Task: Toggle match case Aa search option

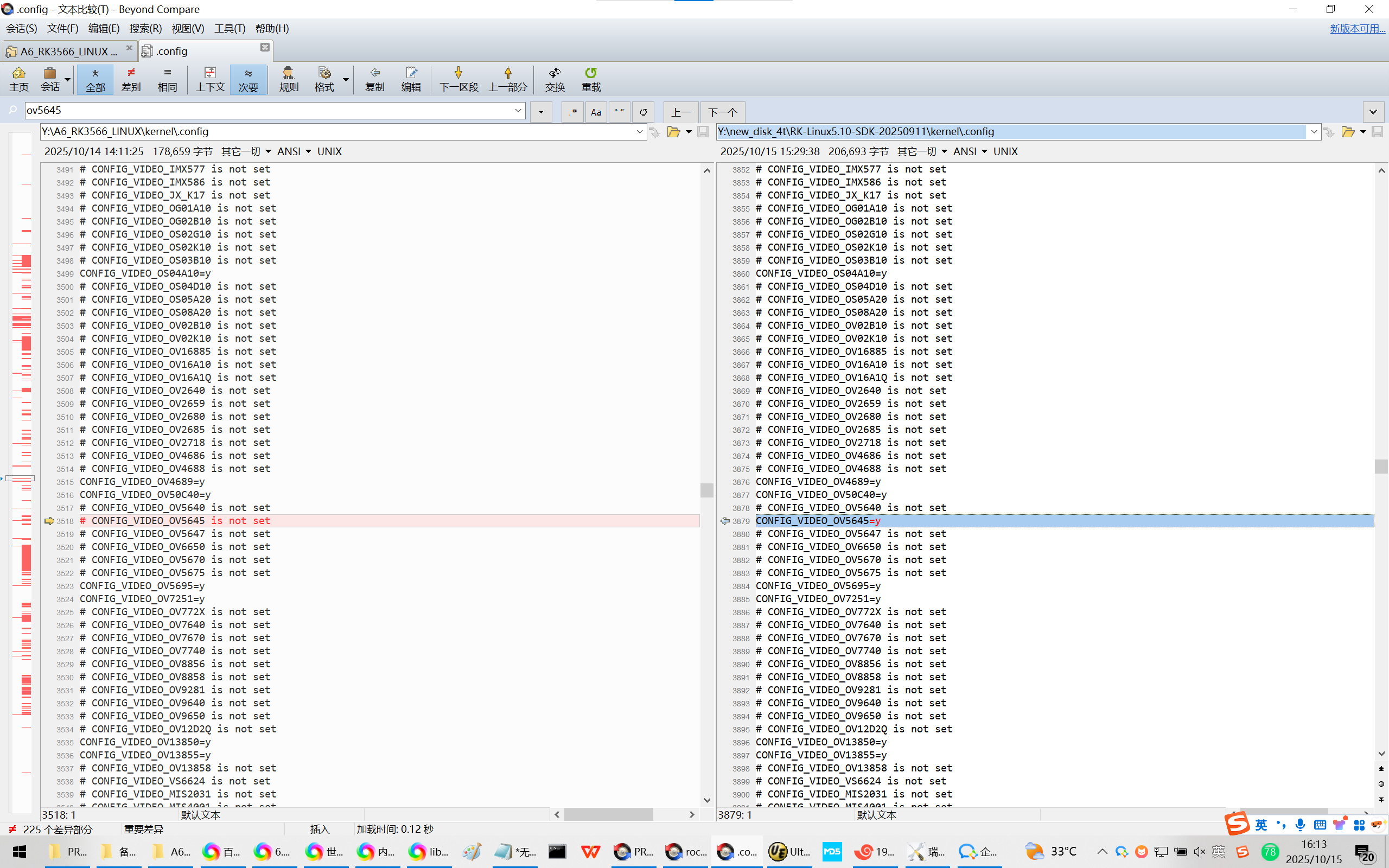Action: tap(596, 112)
